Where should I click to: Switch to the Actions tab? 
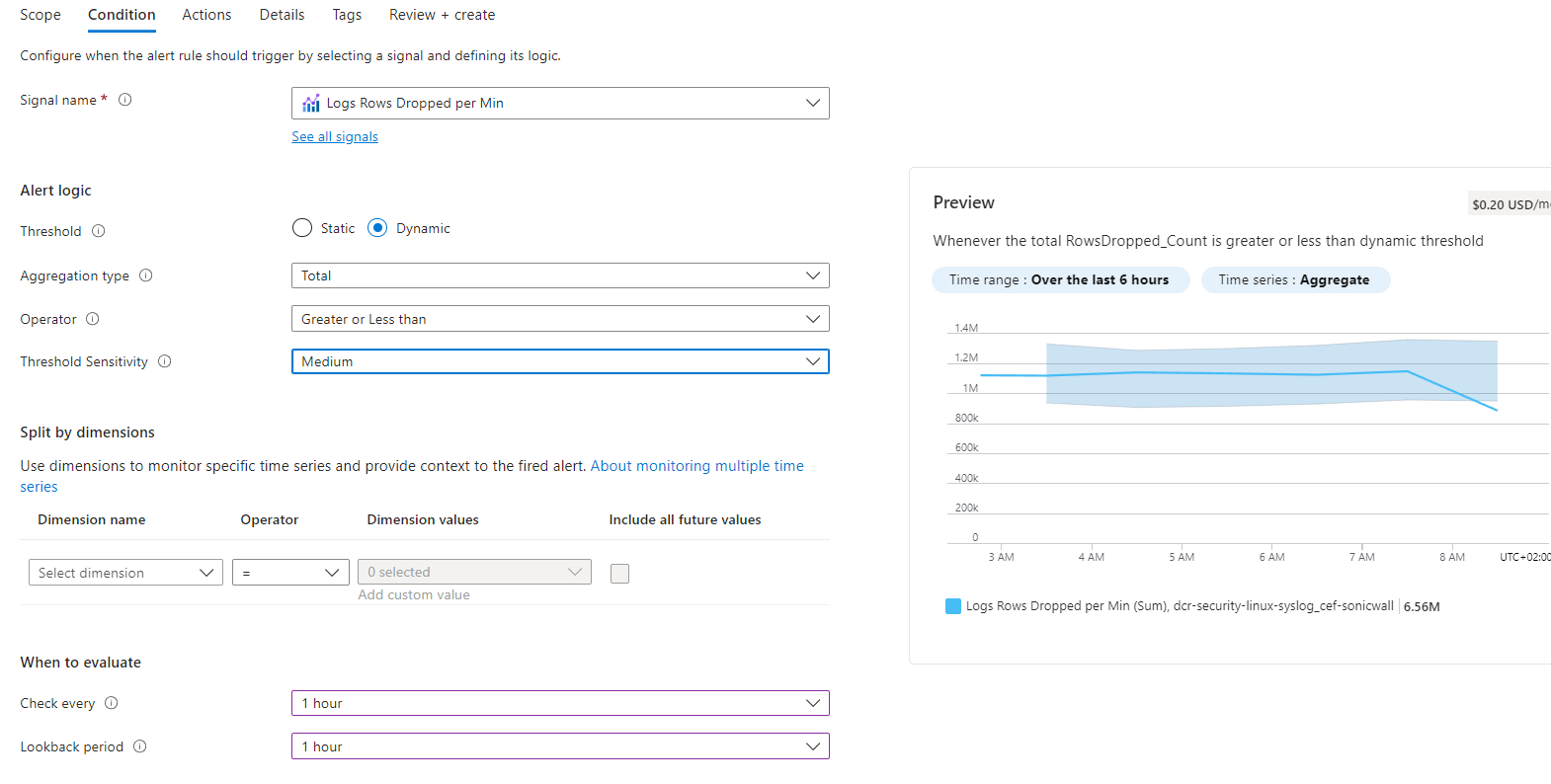click(x=206, y=15)
